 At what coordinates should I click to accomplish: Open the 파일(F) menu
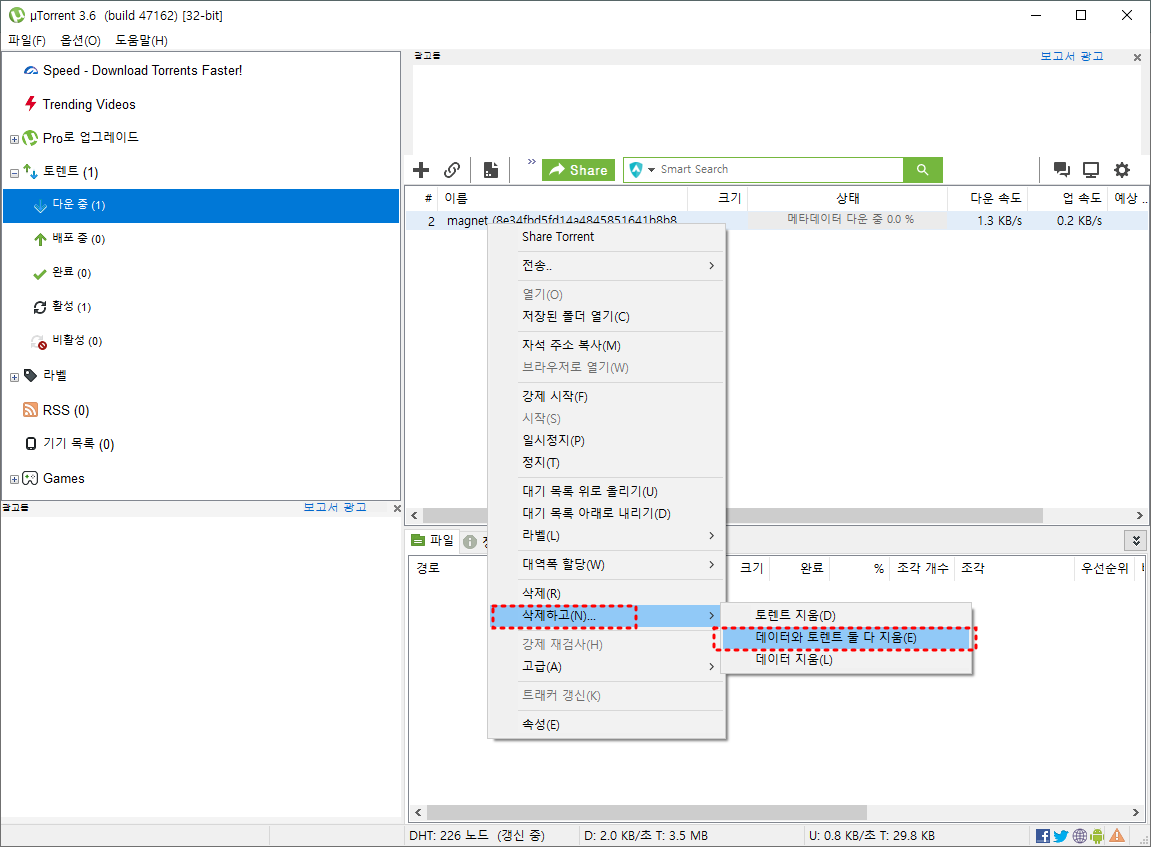point(27,40)
